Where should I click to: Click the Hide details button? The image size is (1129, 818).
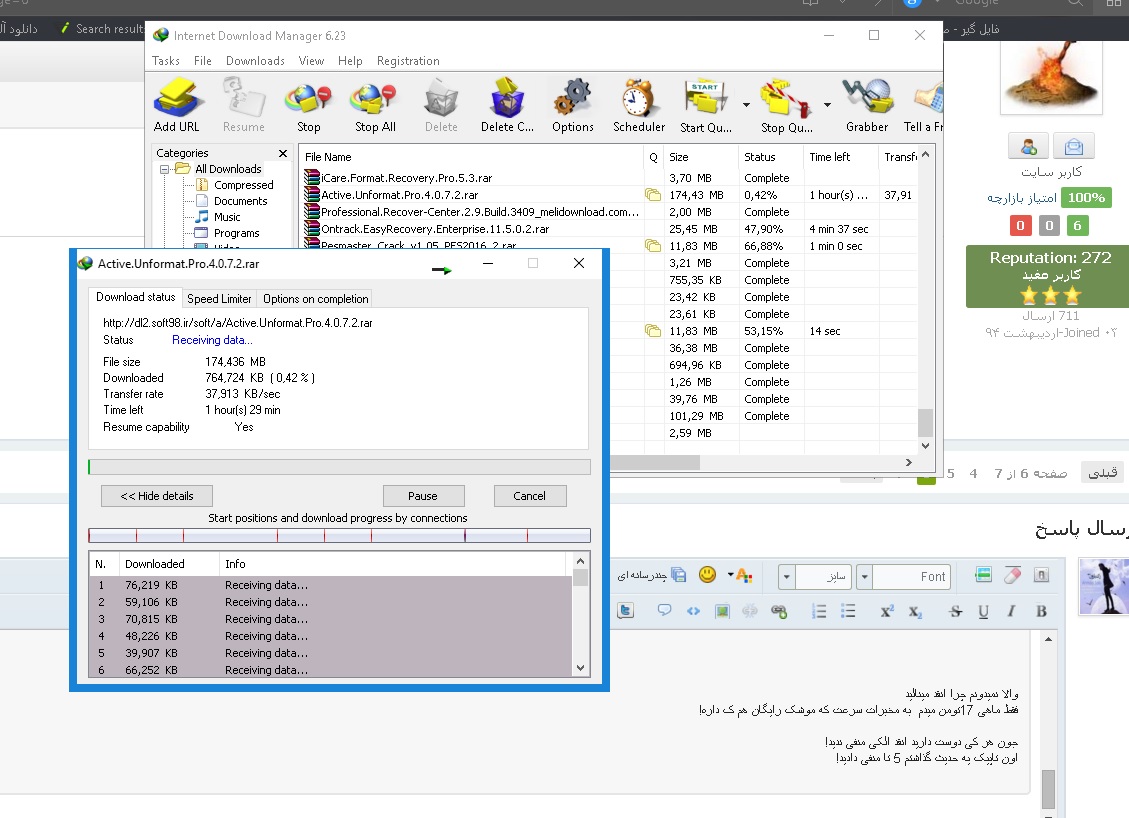pyautogui.click(x=157, y=496)
